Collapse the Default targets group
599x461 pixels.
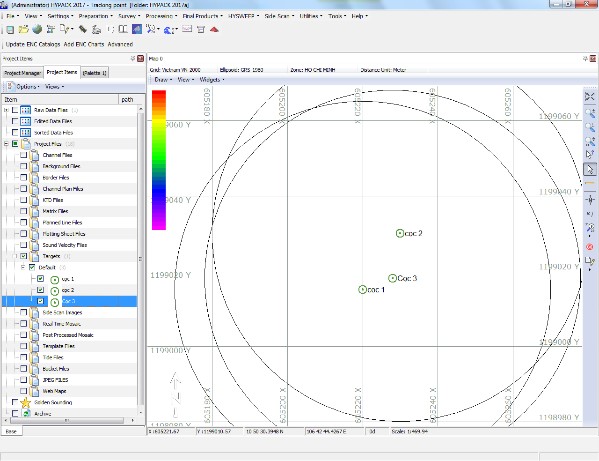[x=23, y=267]
